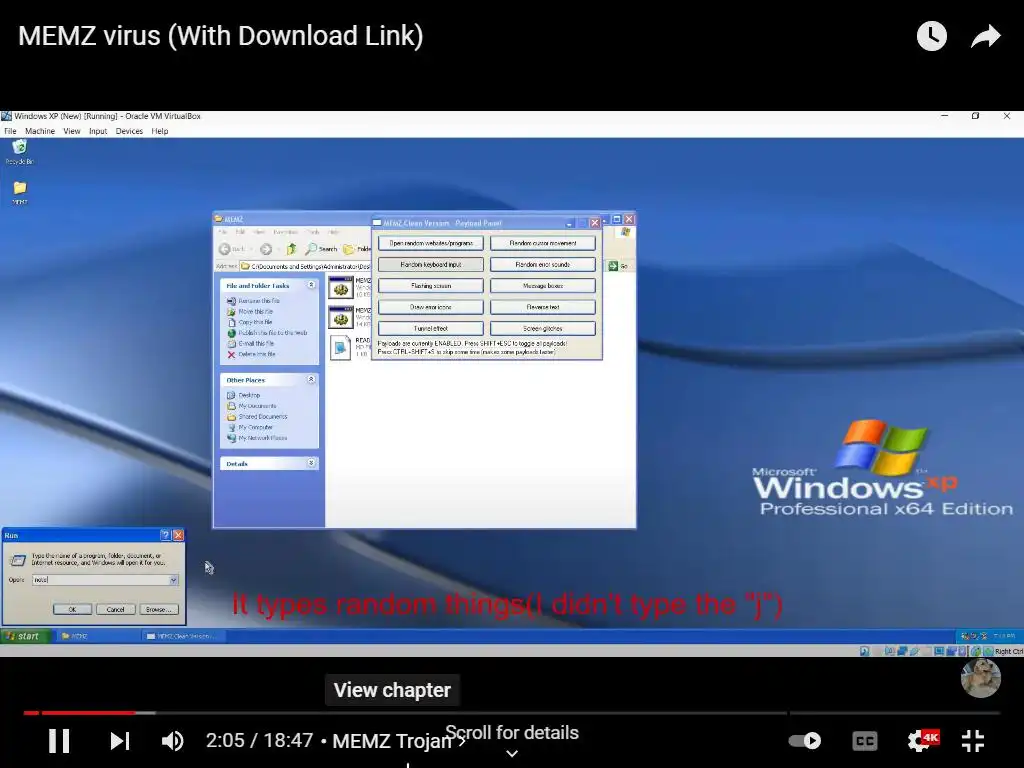Open the player settings gear
The height and width of the screenshot is (768, 1024).
(x=921, y=741)
